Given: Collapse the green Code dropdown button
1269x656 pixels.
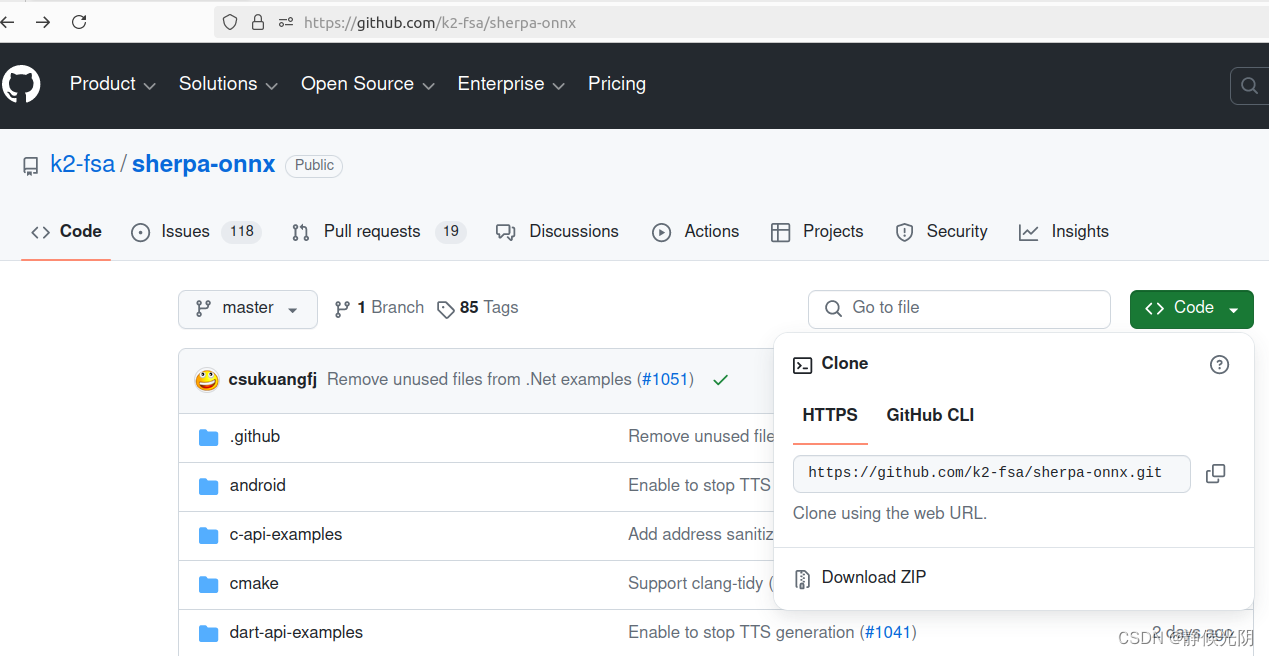Looking at the screenshot, I should [1192, 309].
